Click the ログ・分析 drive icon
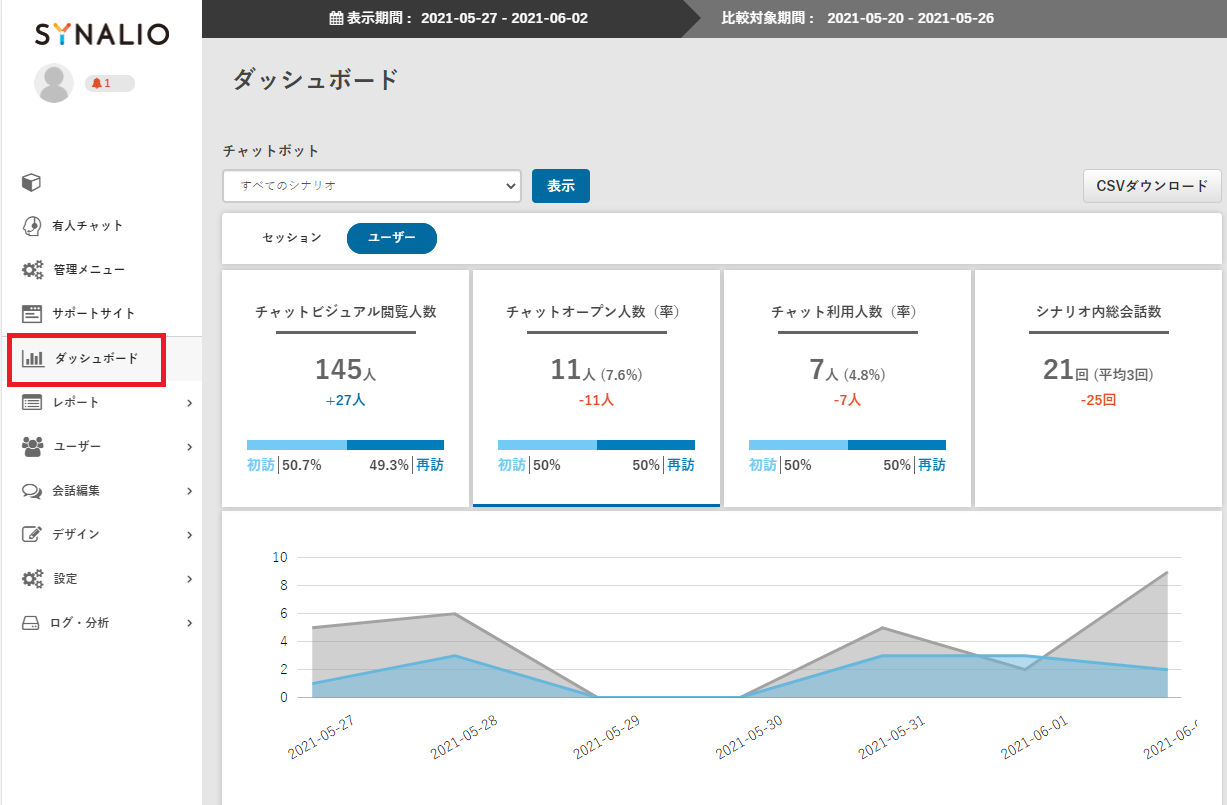This screenshot has height=805, width=1227. coord(32,623)
